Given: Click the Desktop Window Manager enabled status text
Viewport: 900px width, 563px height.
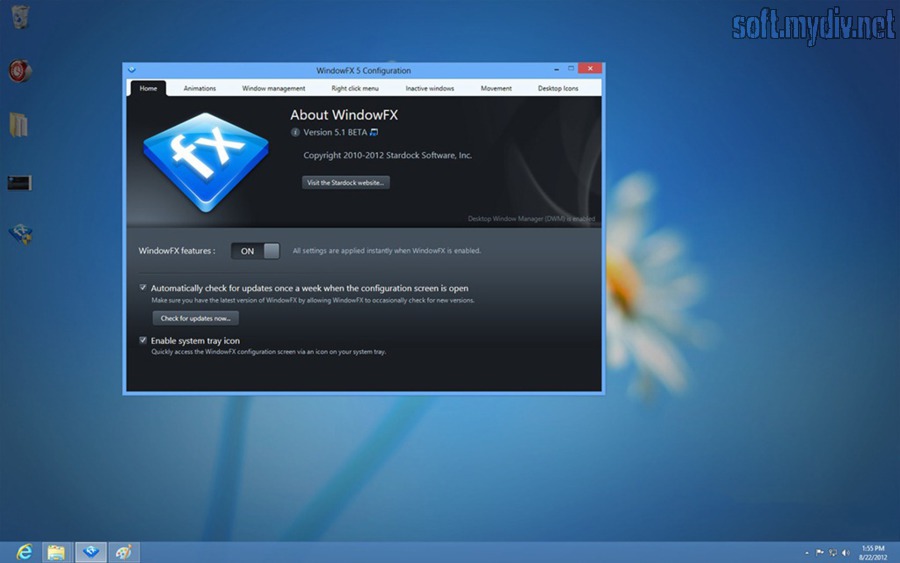Looking at the screenshot, I should click(x=532, y=219).
